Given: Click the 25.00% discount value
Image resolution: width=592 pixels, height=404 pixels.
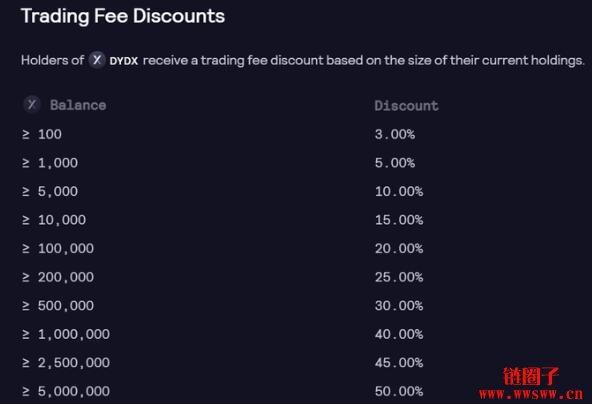Looking at the screenshot, I should click(399, 277).
